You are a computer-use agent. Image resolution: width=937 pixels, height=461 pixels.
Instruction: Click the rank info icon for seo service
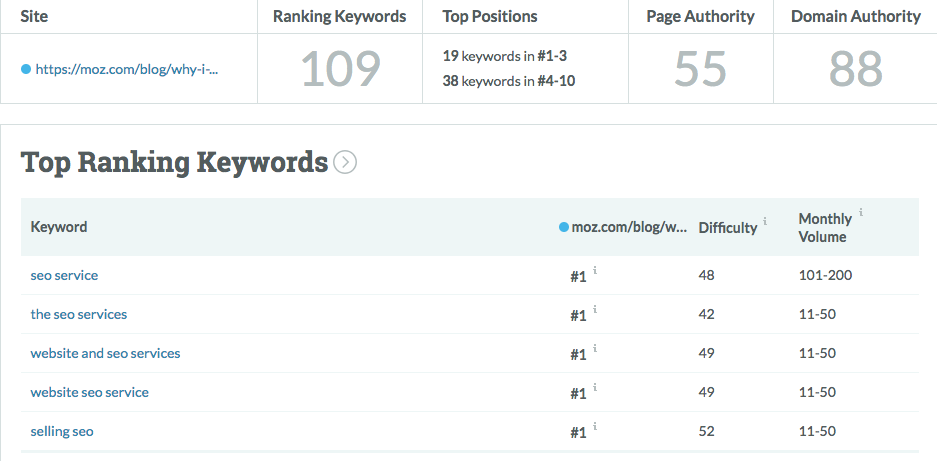click(x=596, y=270)
